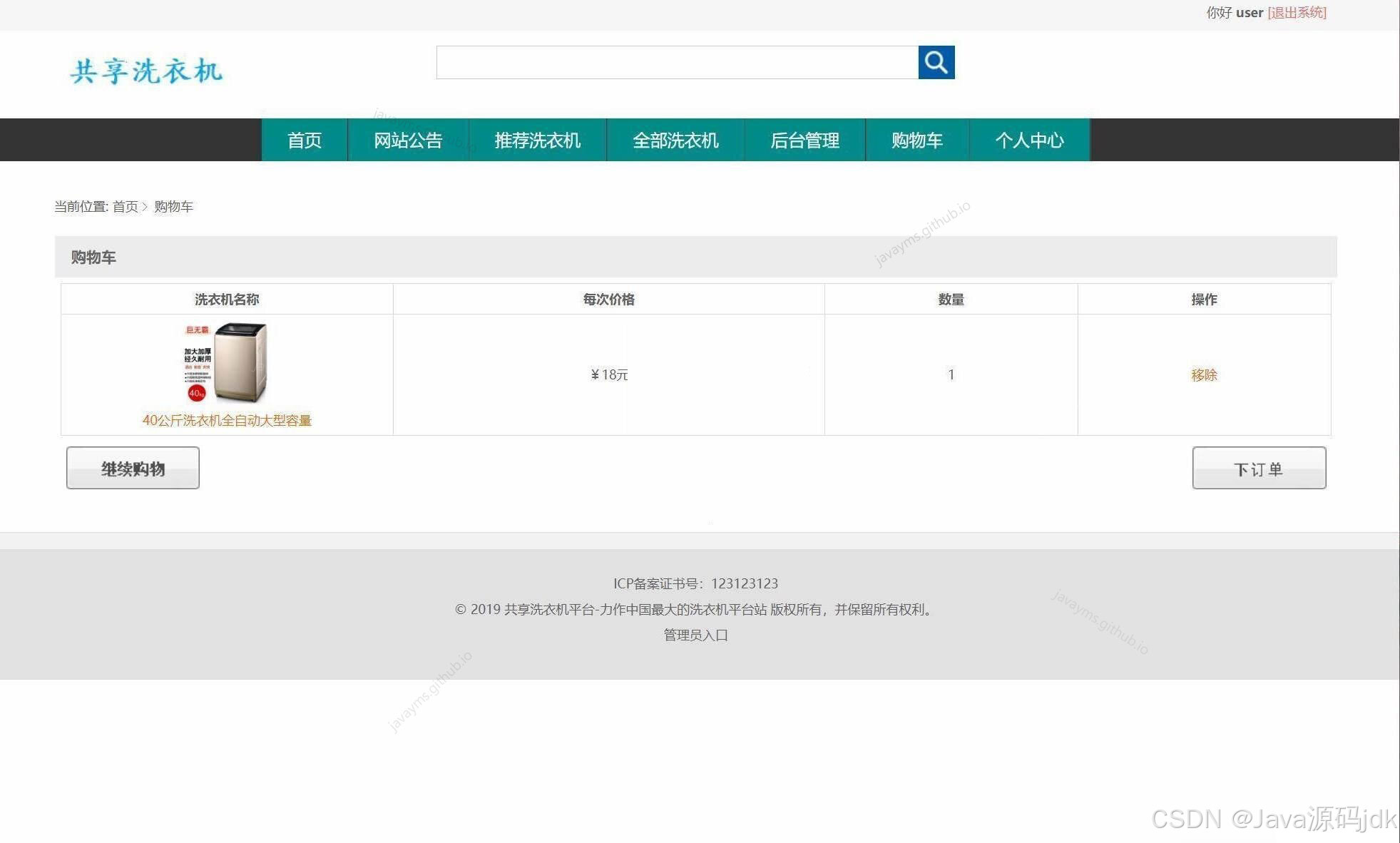The height and width of the screenshot is (843, 1400).
Task: Open the 个人中心 page
Action: (x=1029, y=140)
